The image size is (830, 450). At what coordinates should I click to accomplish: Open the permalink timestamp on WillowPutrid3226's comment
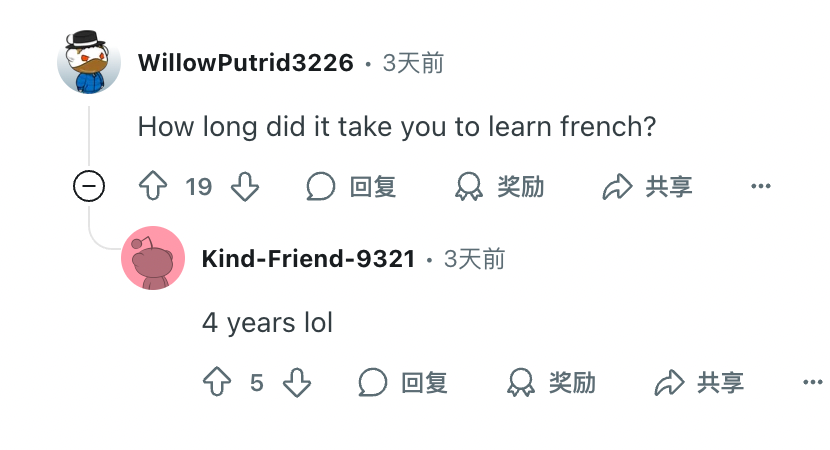(413, 63)
